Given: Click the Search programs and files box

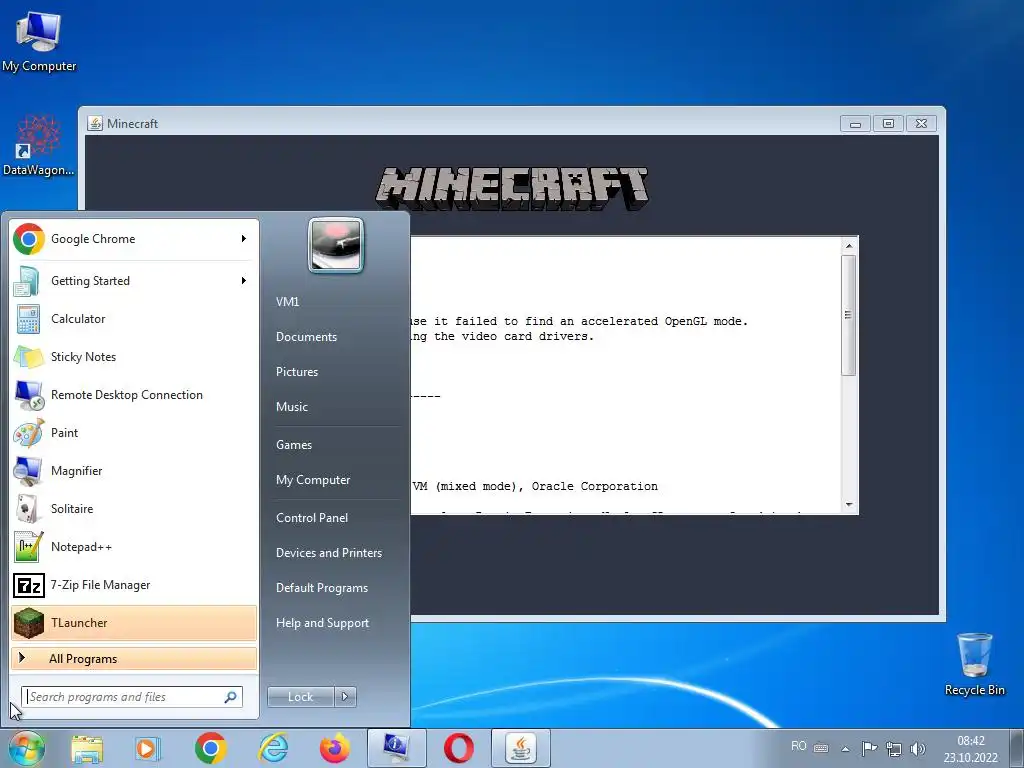Looking at the screenshot, I should pyautogui.click(x=132, y=697).
